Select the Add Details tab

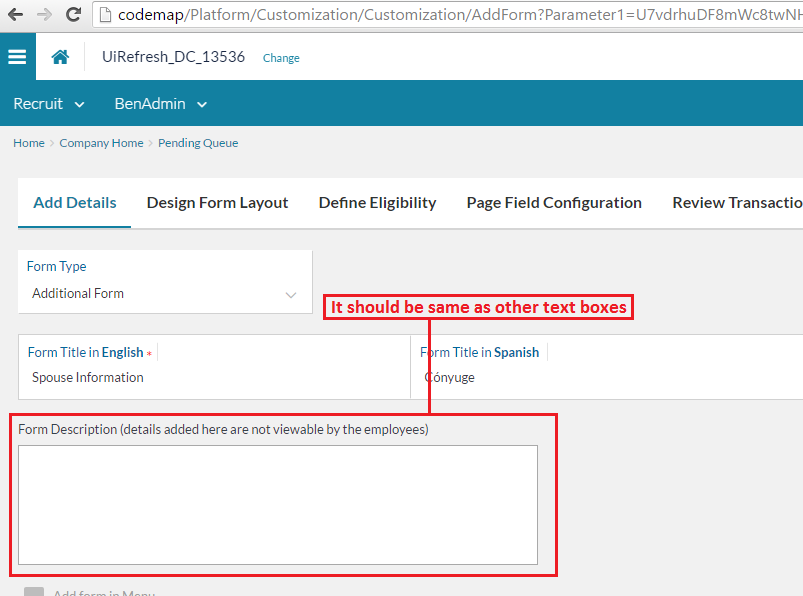(75, 203)
